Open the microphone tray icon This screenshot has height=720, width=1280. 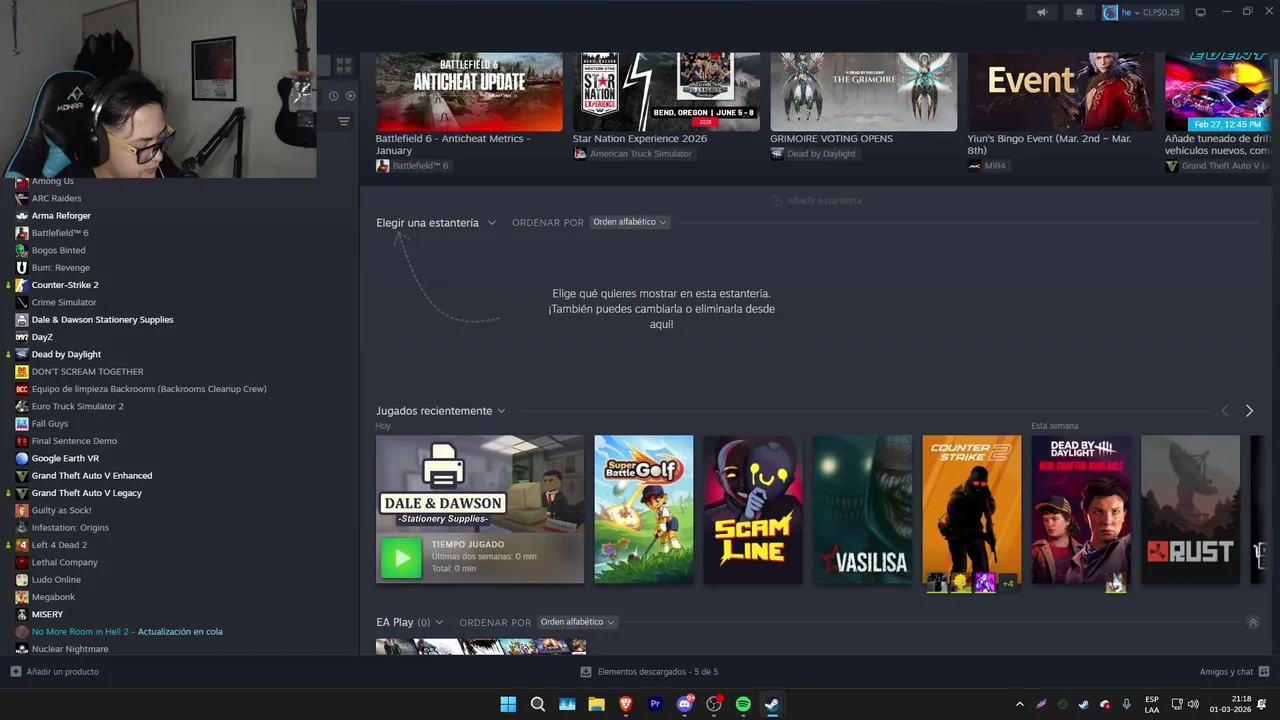(1126, 704)
